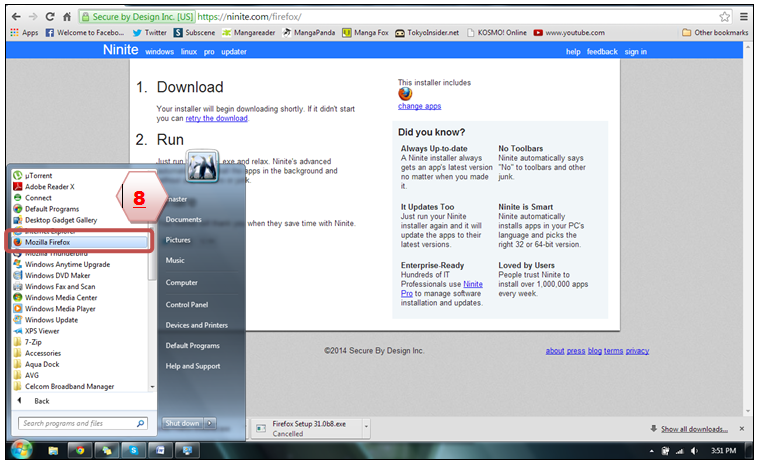Open the privacy link in the footer
This screenshot has height=464, width=757.
637,351
